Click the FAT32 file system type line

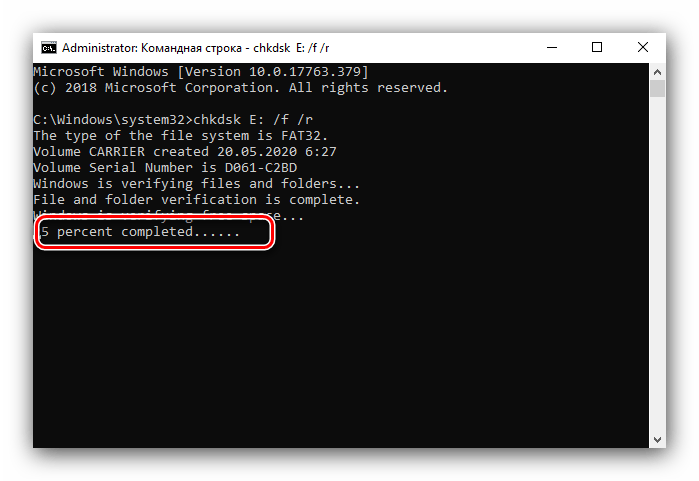point(181,136)
